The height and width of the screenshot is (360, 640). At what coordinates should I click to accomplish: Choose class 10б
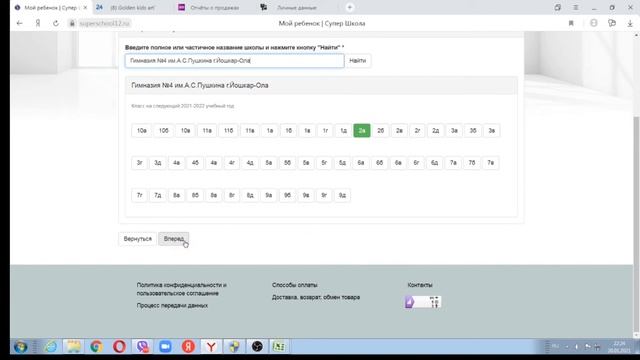pyautogui.click(x=163, y=131)
